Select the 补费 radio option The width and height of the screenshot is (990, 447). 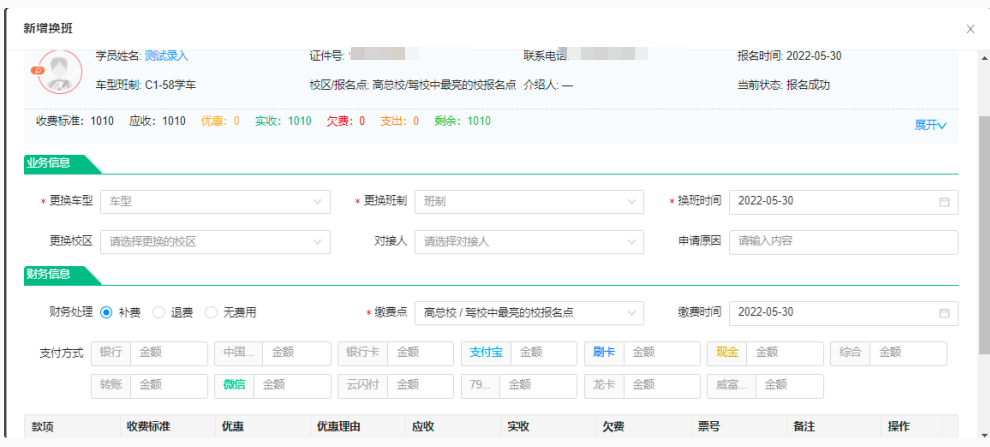click(x=106, y=313)
